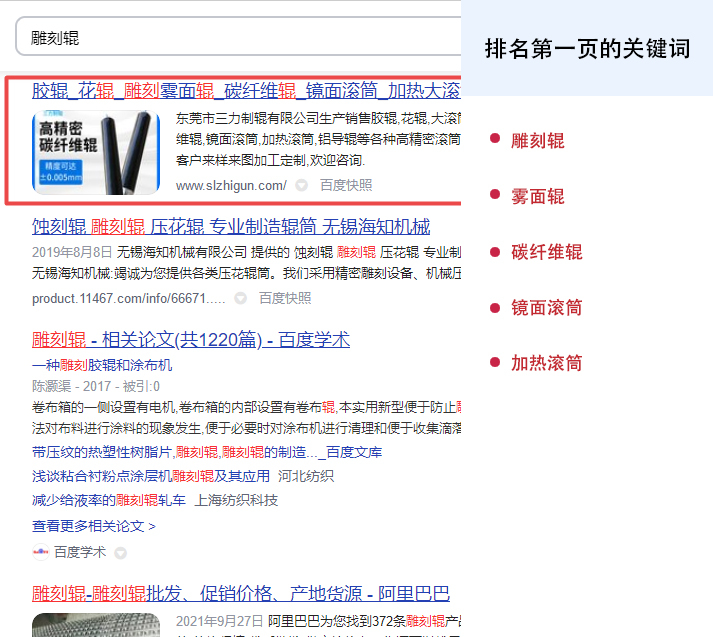
Task: Click the 百度学术 source label
Action: (80, 552)
